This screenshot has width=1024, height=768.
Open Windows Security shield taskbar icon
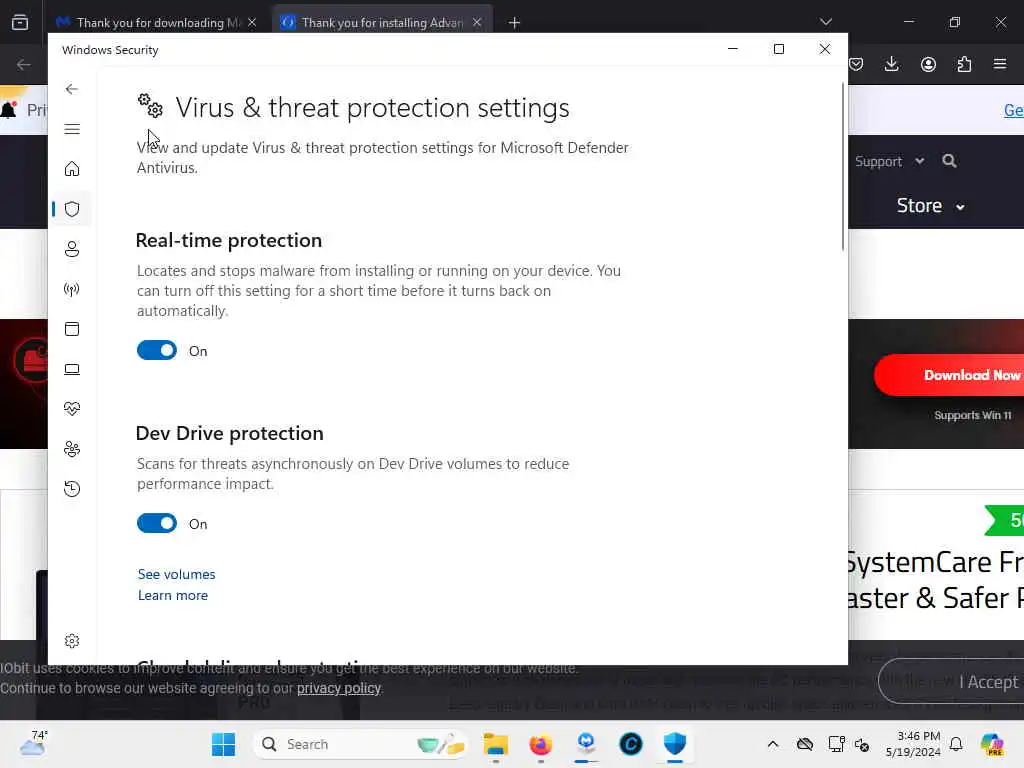[675, 744]
